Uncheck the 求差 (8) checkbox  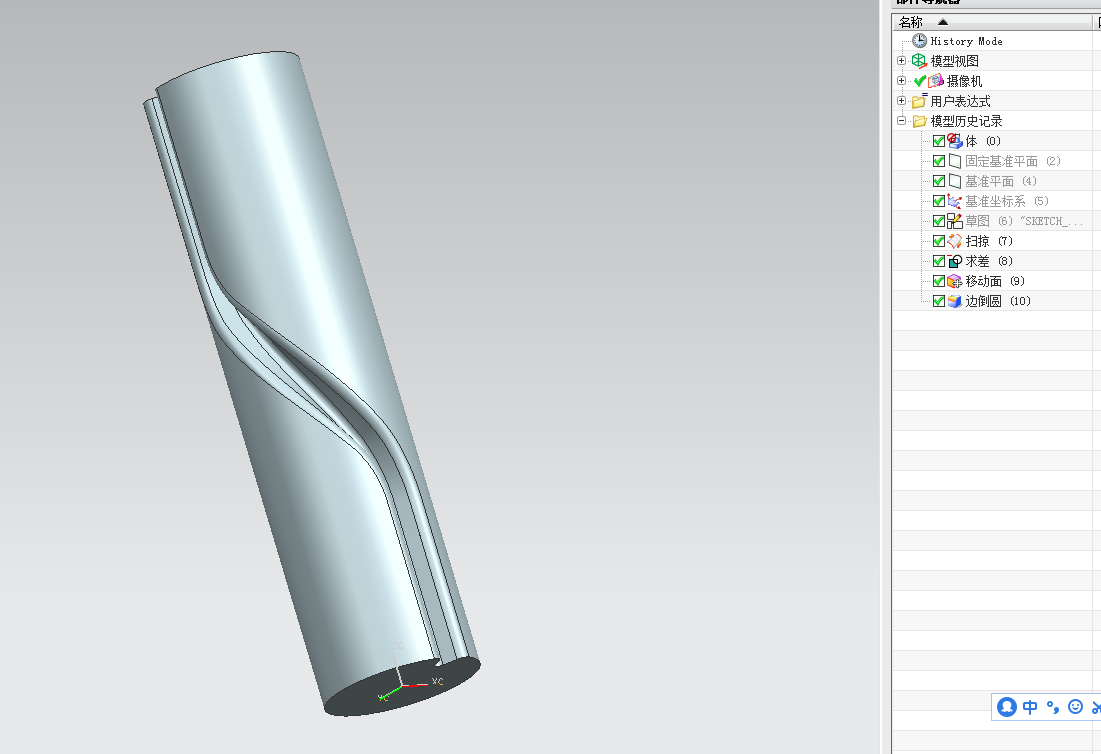coord(939,261)
